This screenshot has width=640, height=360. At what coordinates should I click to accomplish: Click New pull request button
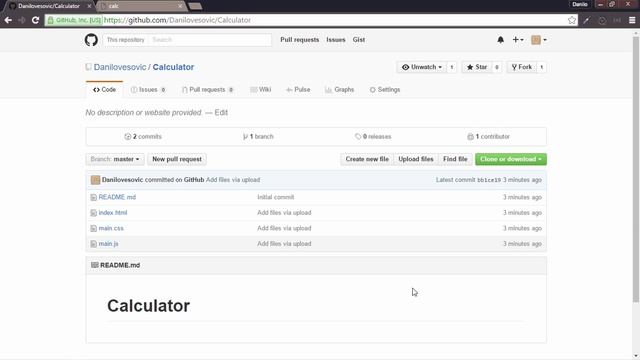point(177,159)
